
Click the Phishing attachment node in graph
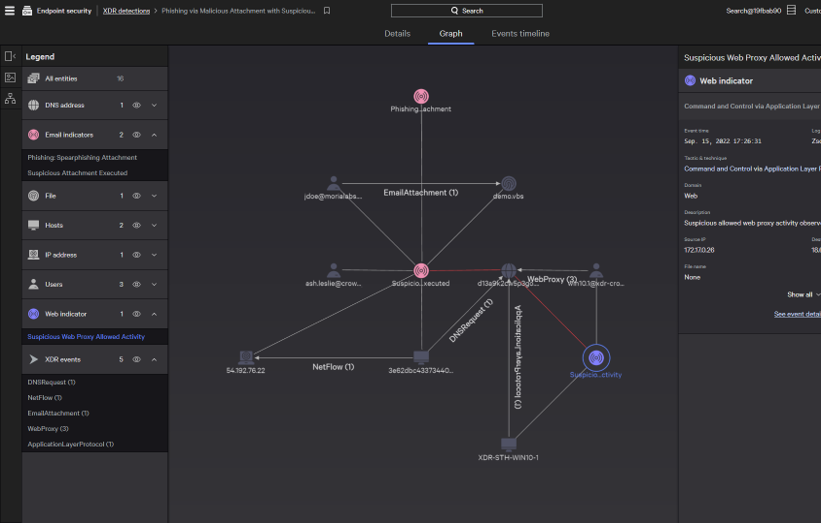coord(421,97)
